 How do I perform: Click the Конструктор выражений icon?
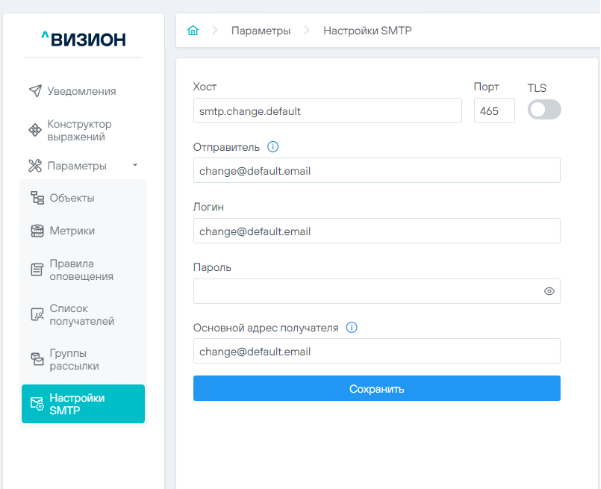pos(35,130)
